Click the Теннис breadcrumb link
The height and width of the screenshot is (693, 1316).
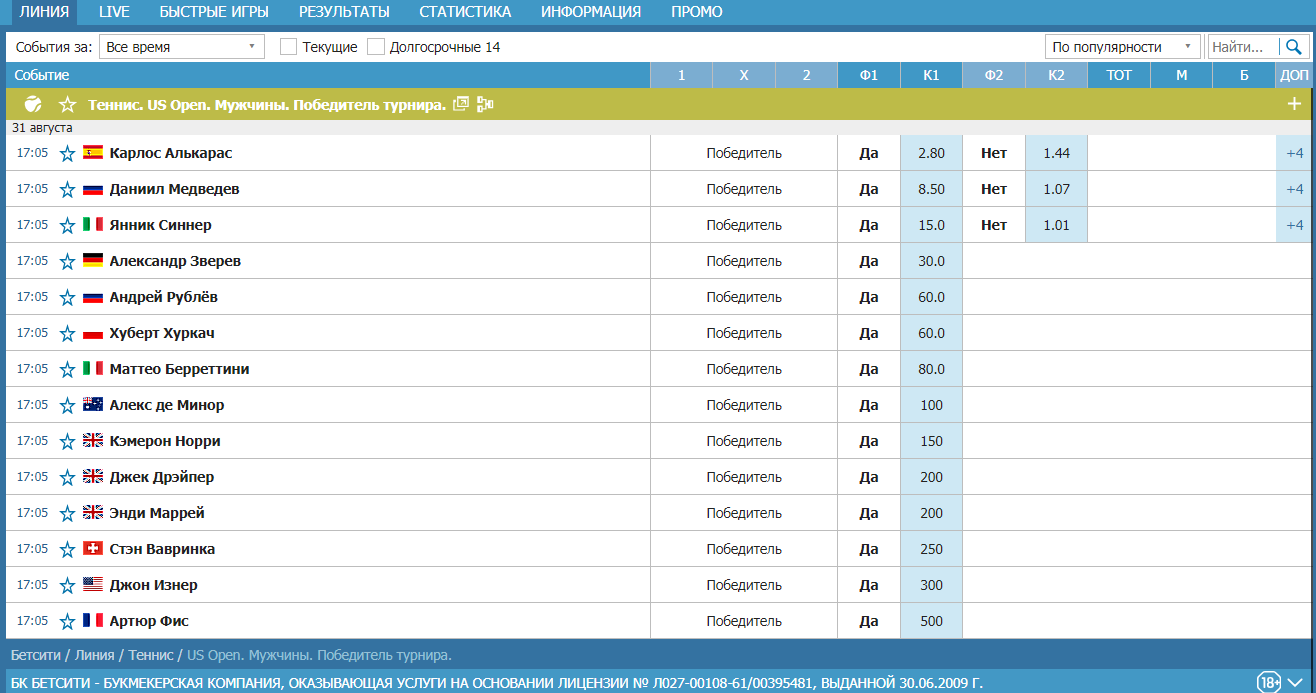point(151,656)
